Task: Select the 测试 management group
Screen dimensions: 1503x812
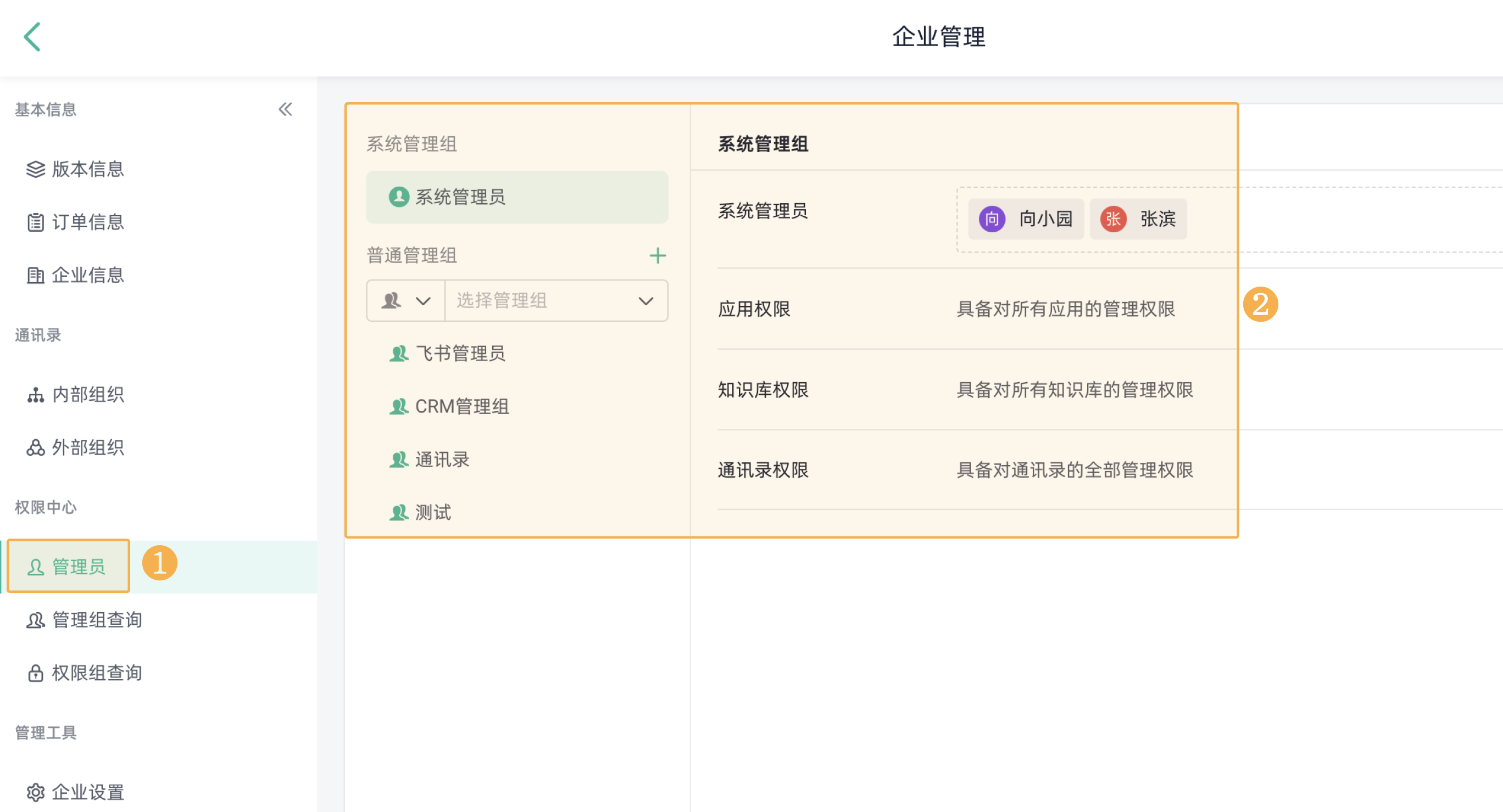Action: coord(432,512)
